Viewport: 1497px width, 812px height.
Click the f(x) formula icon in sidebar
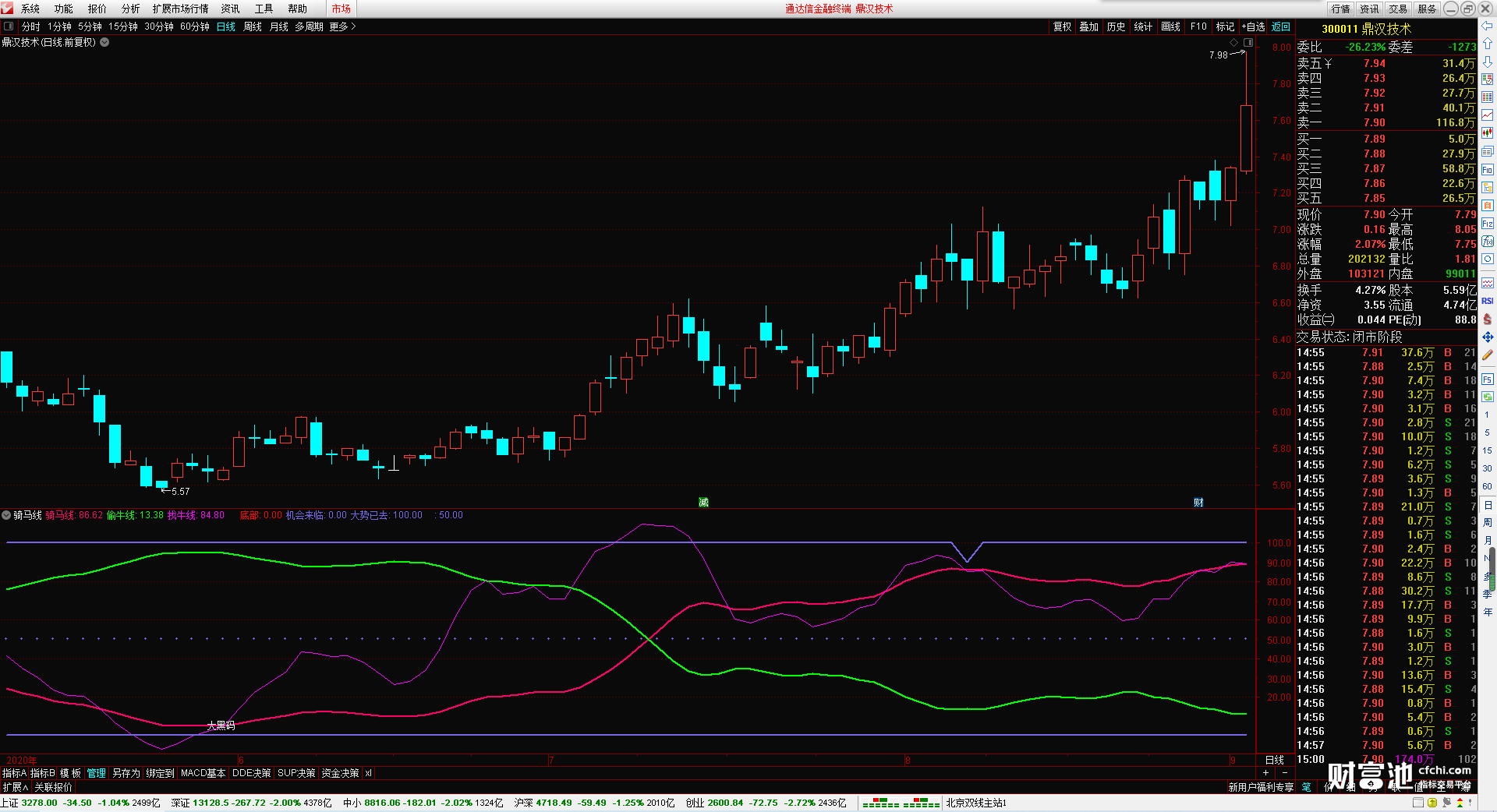pyautogui.click(x=1488, y=242)
